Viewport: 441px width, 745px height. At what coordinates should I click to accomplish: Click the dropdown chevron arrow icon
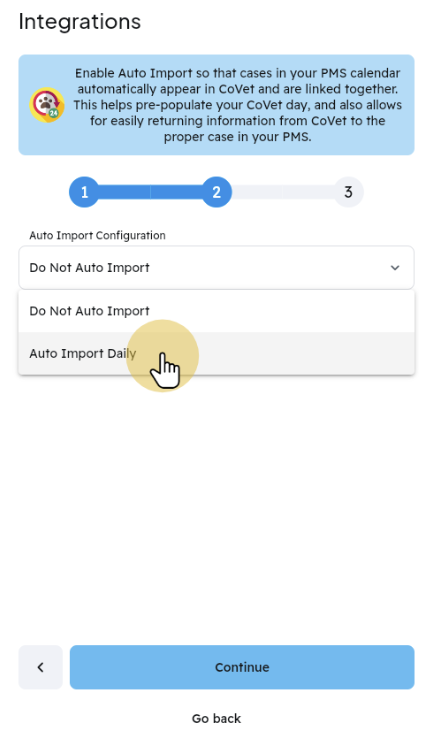[395, 268]
